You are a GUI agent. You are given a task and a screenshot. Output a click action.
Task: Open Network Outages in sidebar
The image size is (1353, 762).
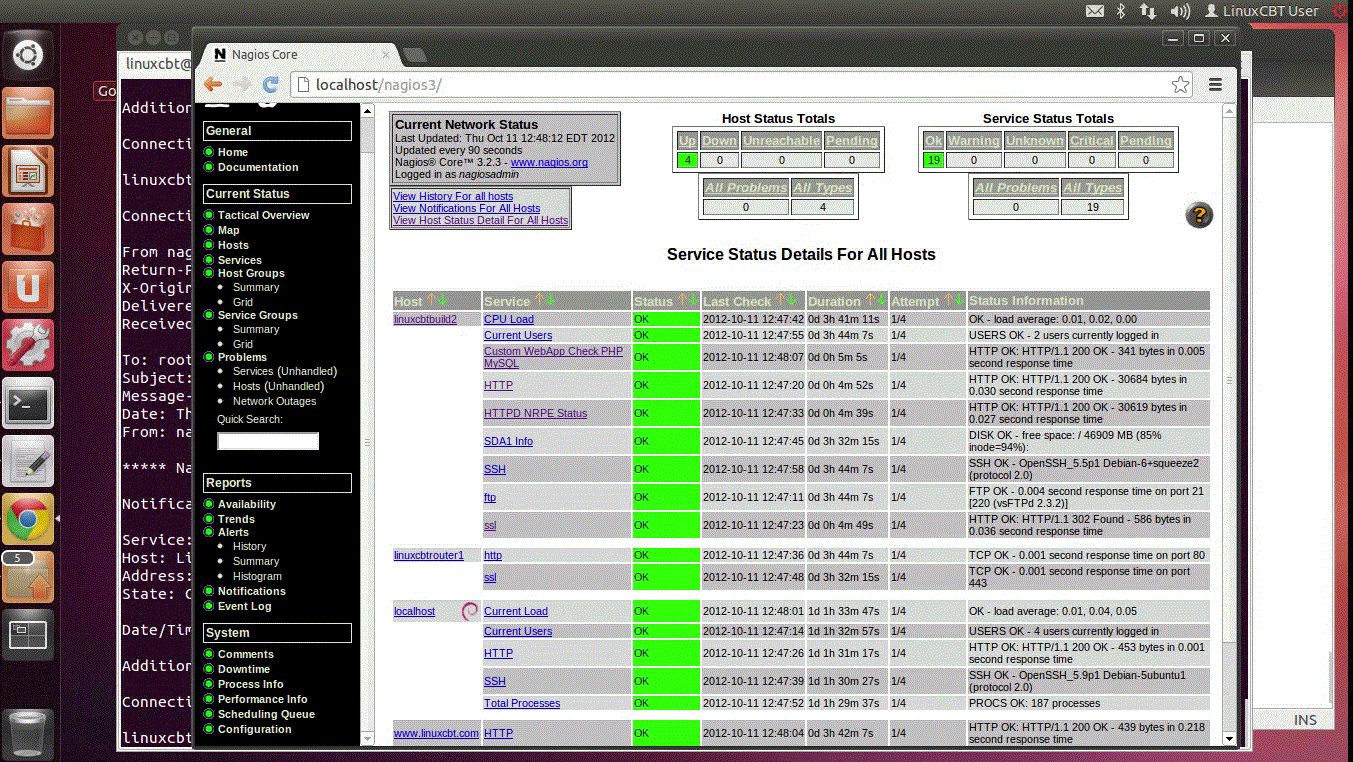[x=274, y=401]
